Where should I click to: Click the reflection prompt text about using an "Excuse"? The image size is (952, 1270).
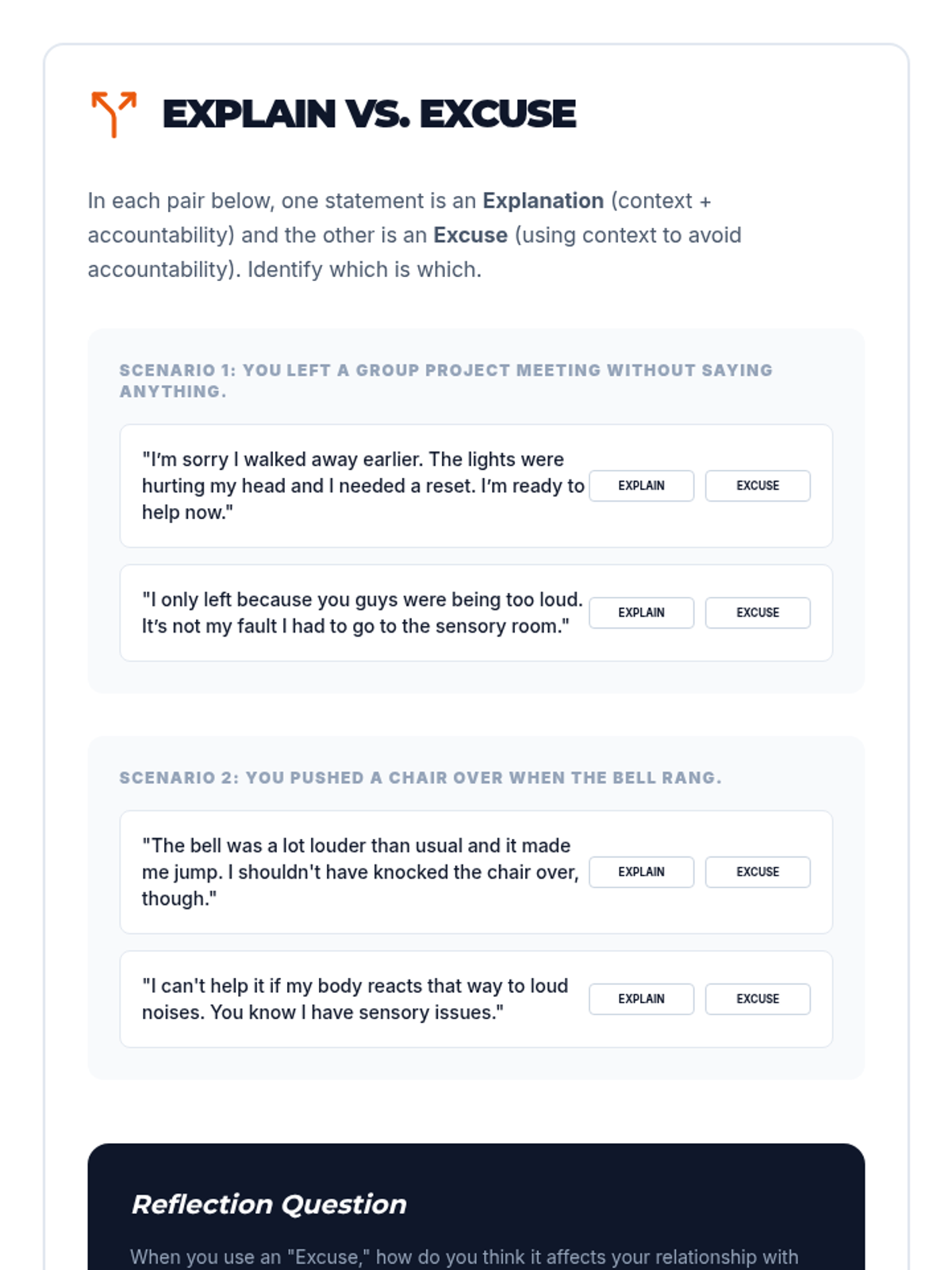464,1257
